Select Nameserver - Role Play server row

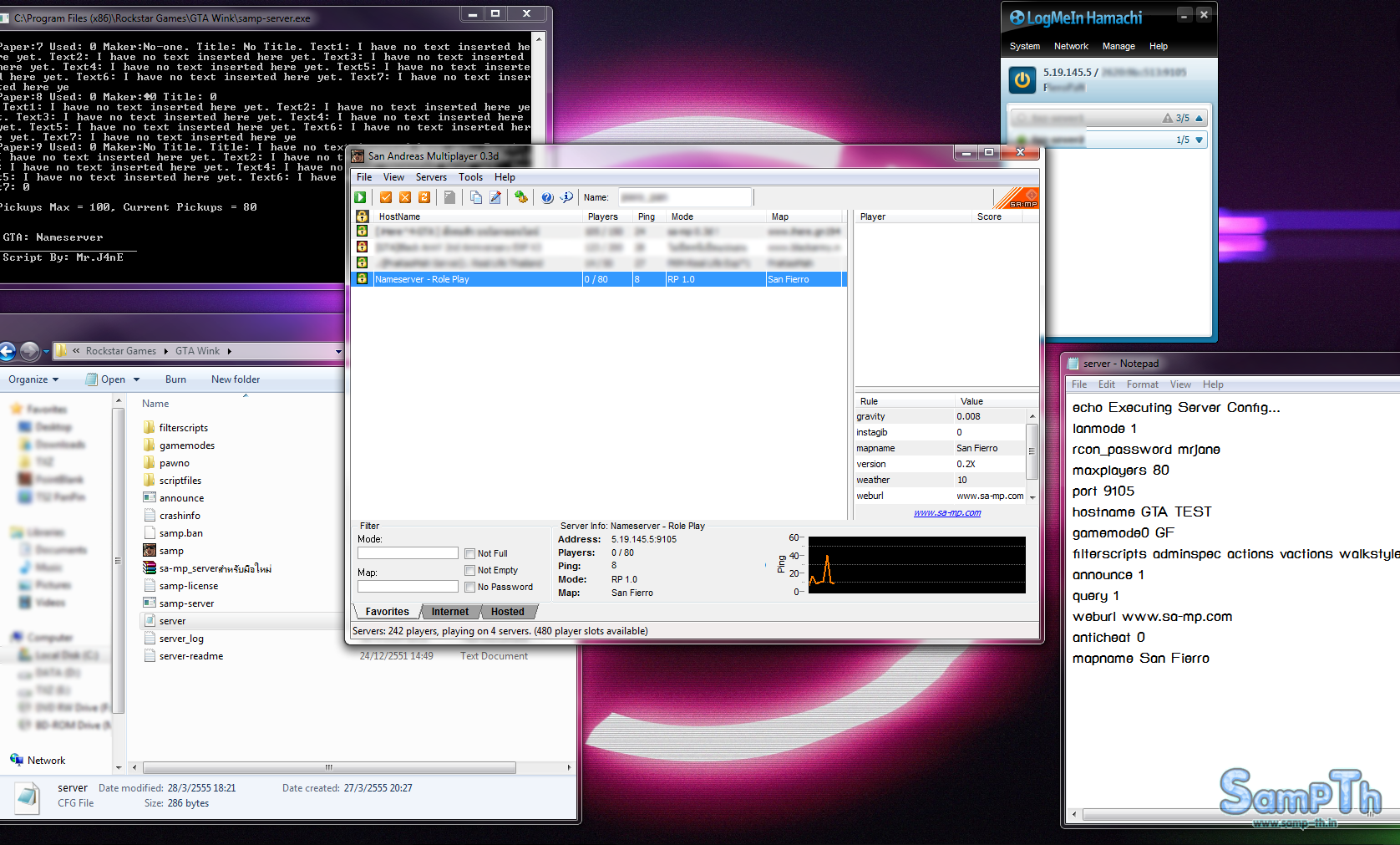point(600,279)
